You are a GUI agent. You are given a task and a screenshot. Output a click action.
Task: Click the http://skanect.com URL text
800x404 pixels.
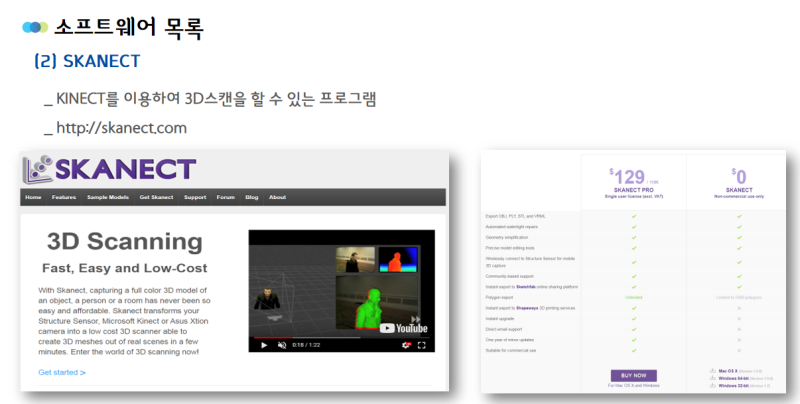pyautogui.click(x=121, y=128)
